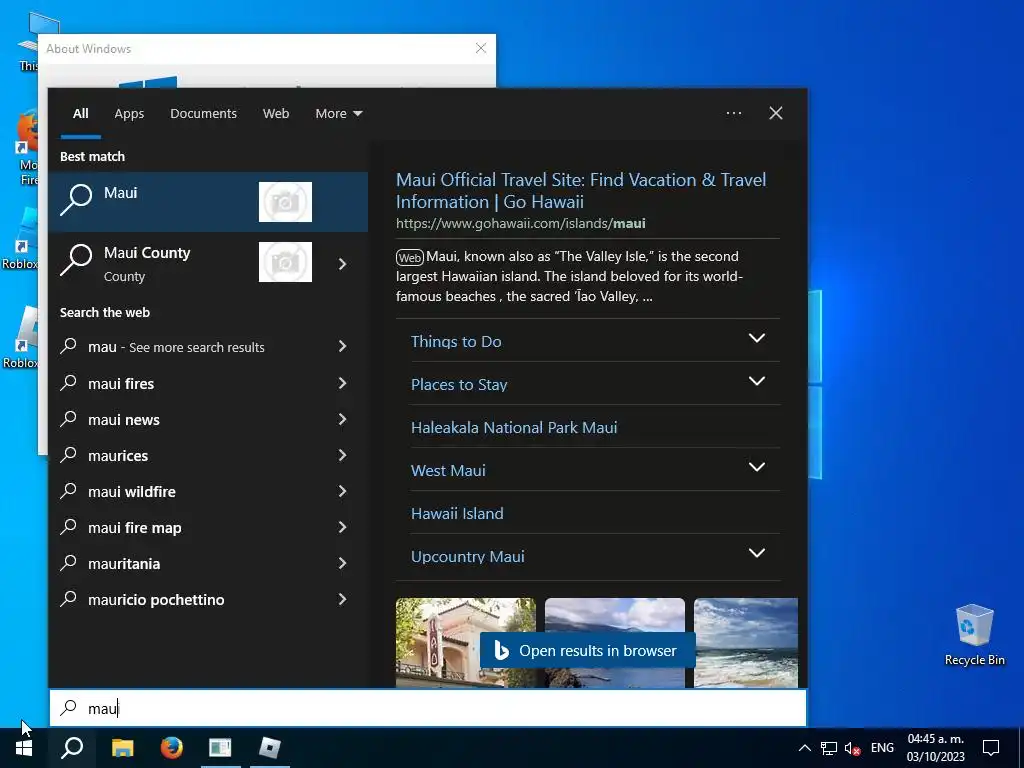Screen dimensions: 1024x768
Task: Open the ENG language indicator
Action: click(x=882, y=748)
